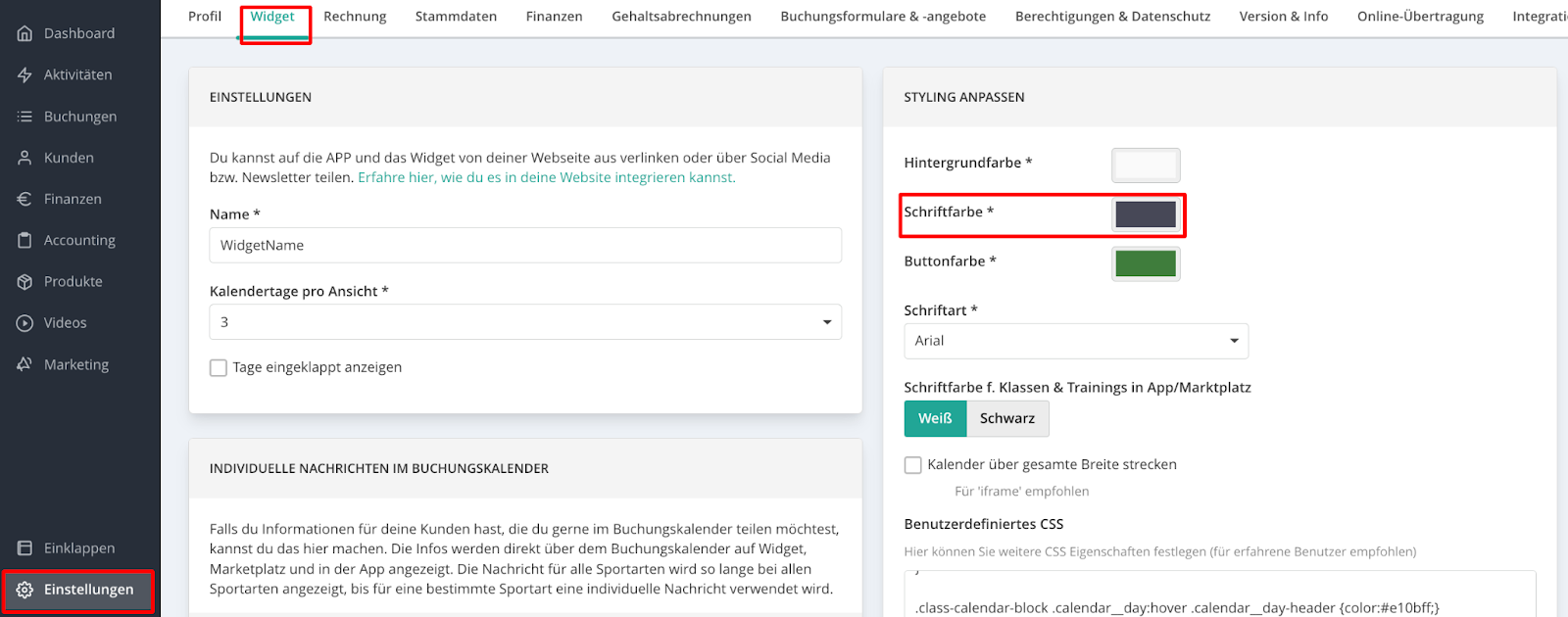Follow the 'Erfahre hier' website integration link
This screenshot has height=617, width=1568.
(x=546, y=177)
